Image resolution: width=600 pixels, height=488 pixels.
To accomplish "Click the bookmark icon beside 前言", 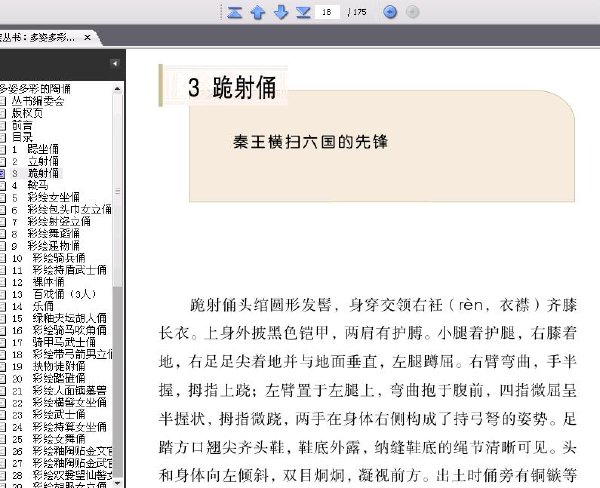I will coord(2,125).
